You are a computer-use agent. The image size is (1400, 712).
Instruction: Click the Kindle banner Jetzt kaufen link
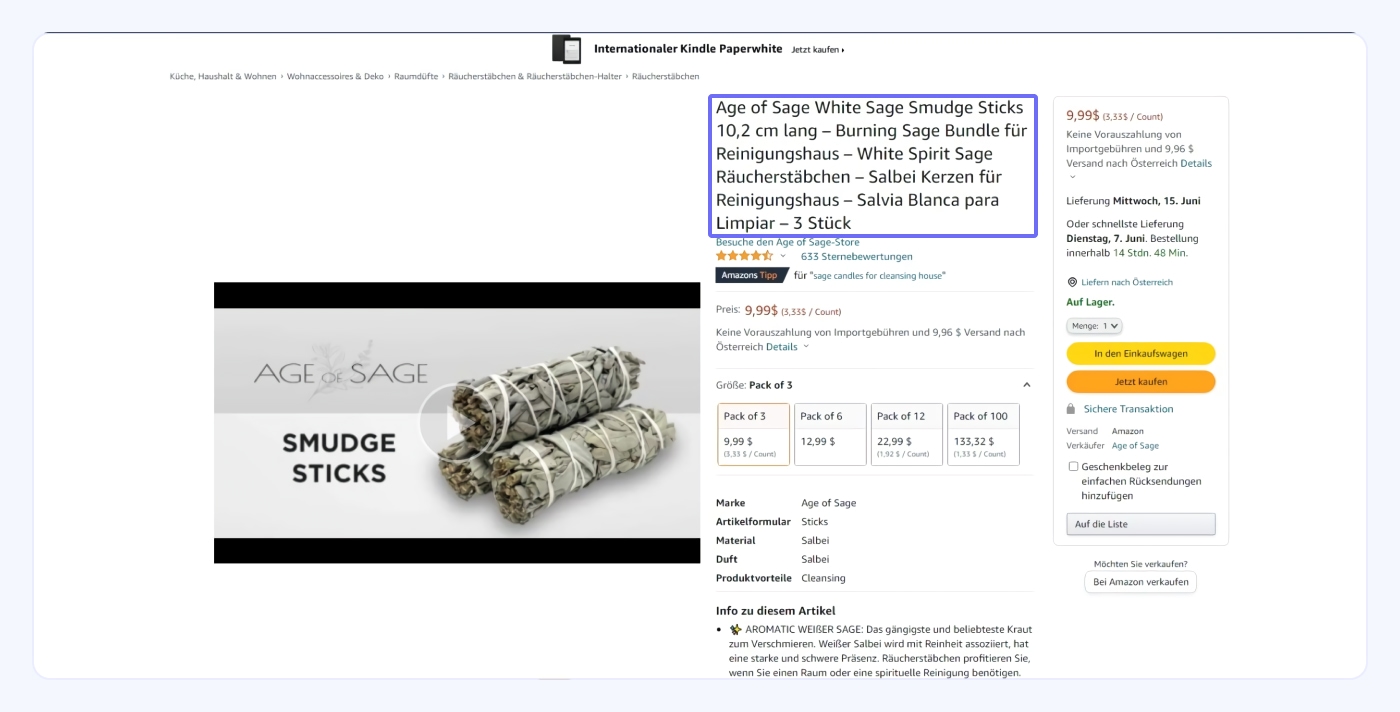pyautogui.click(x=817, y=49)
